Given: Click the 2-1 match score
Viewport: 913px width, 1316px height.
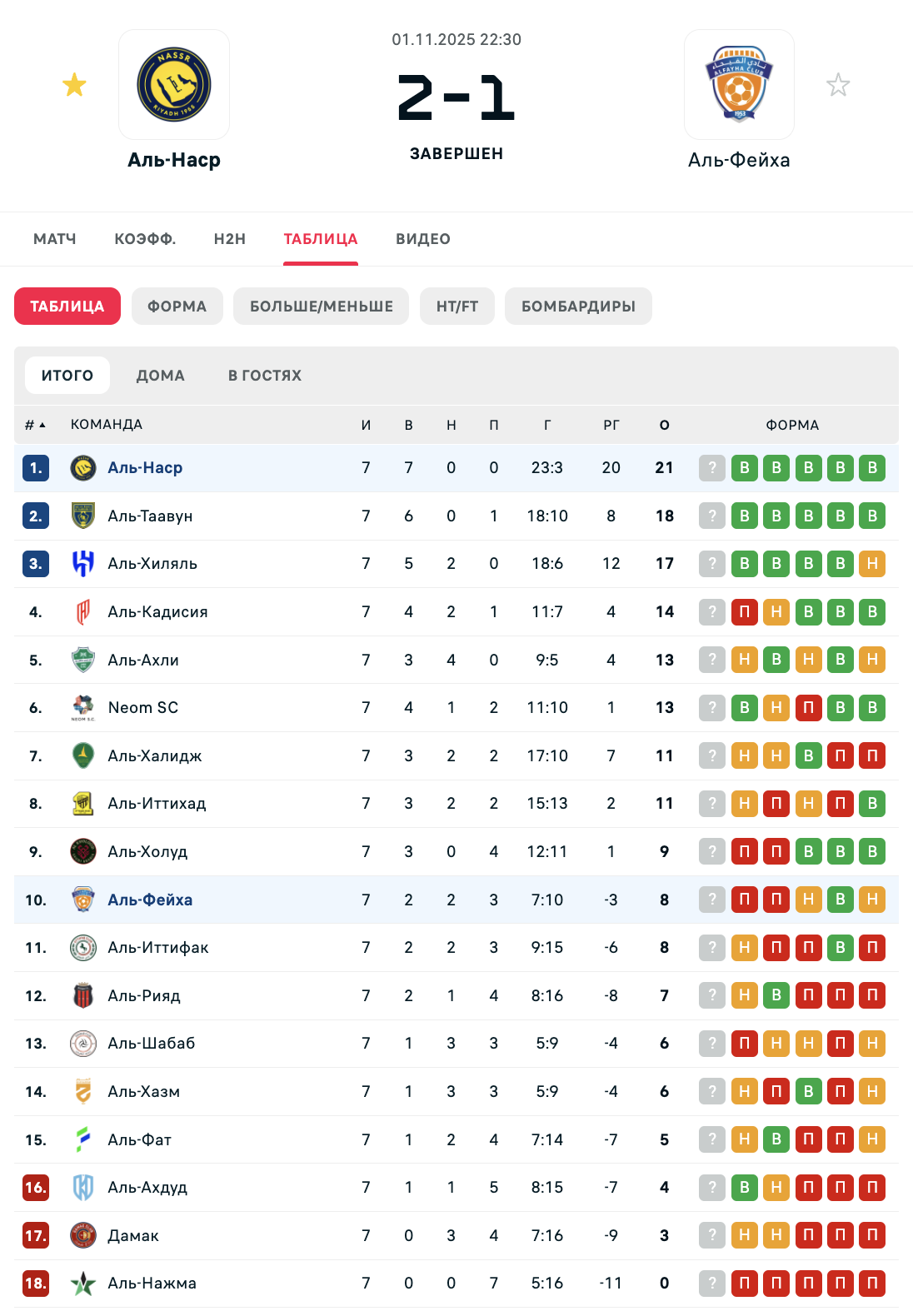Looking at the screenshot, I should point(456,98).
